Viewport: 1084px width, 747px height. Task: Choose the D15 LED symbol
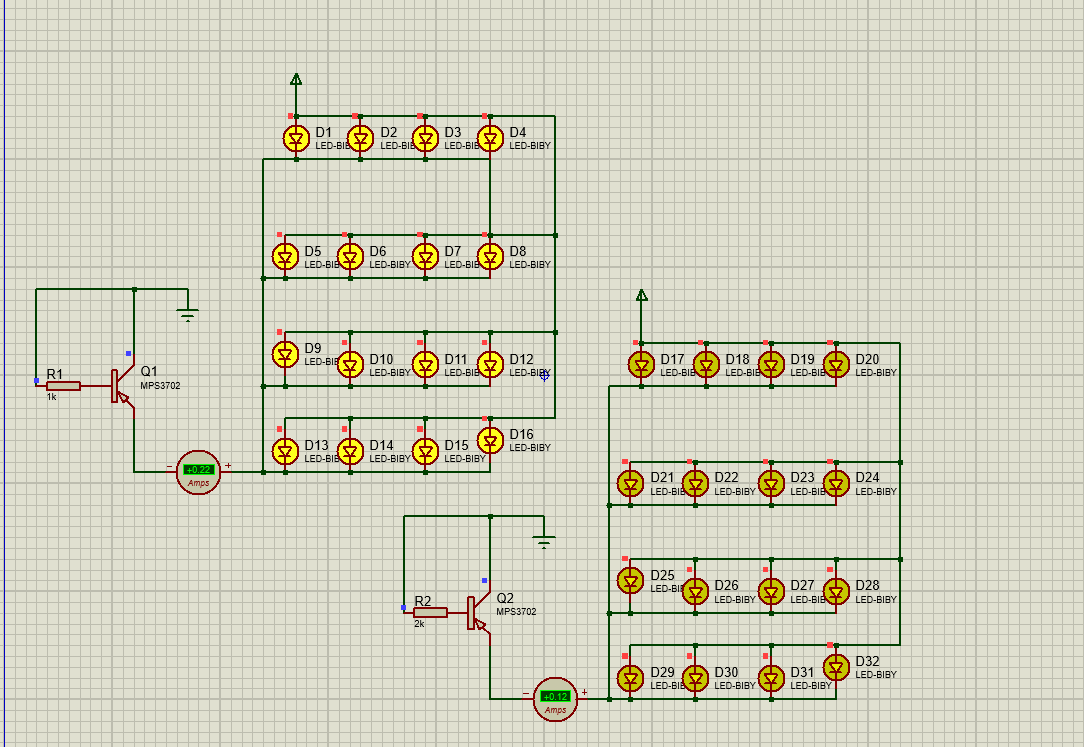(425, 451)
